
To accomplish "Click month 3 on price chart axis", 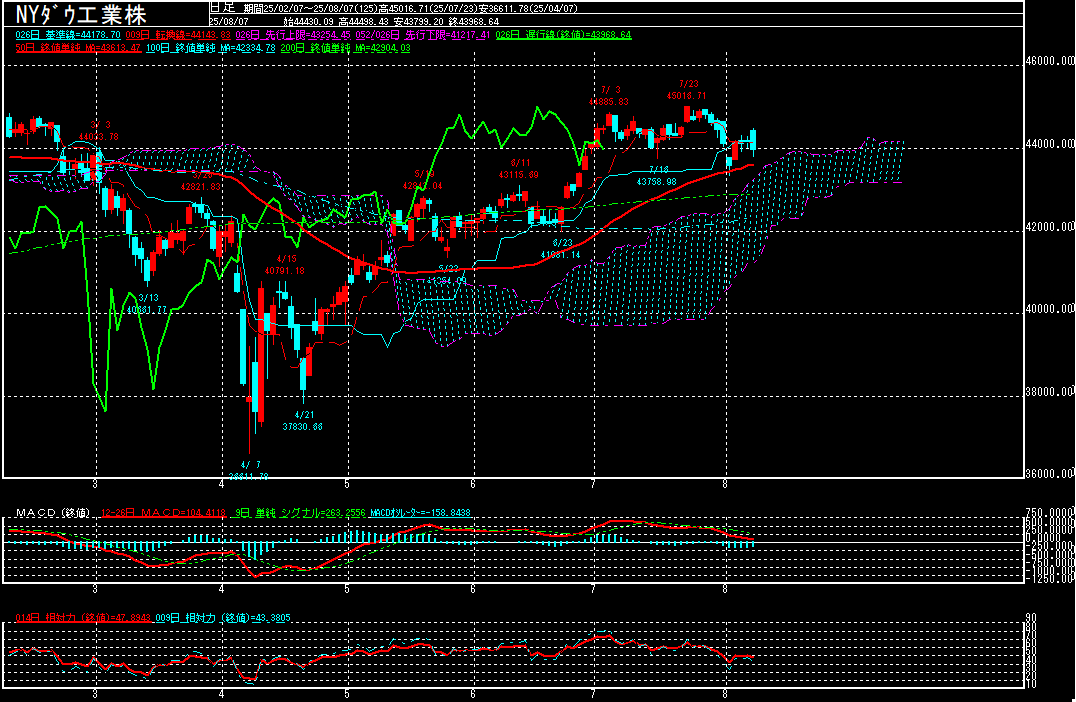I will (95, 484).
